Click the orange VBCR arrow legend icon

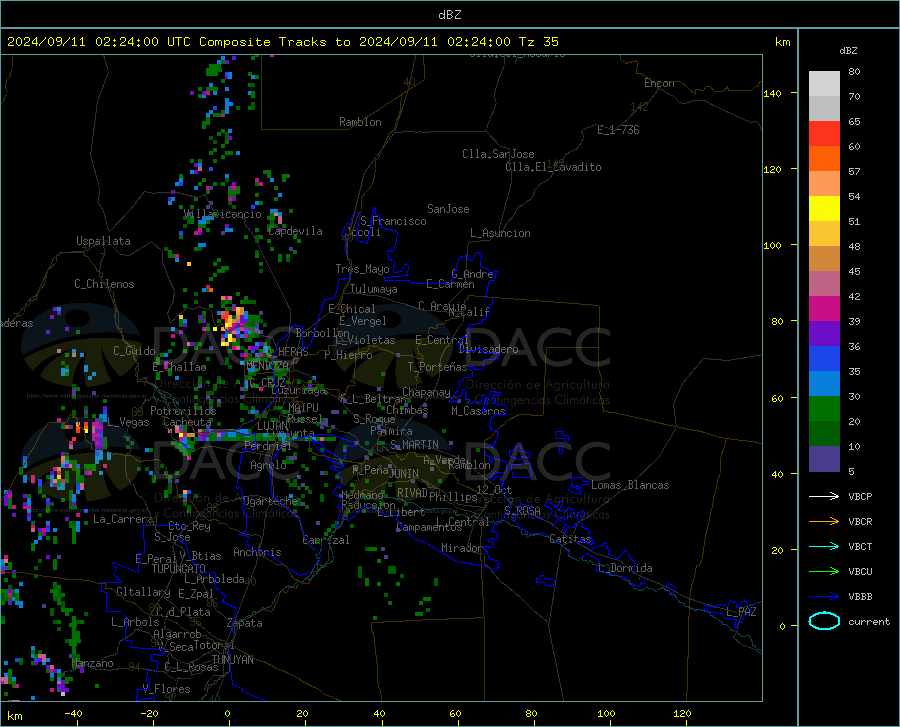(824, 522)
